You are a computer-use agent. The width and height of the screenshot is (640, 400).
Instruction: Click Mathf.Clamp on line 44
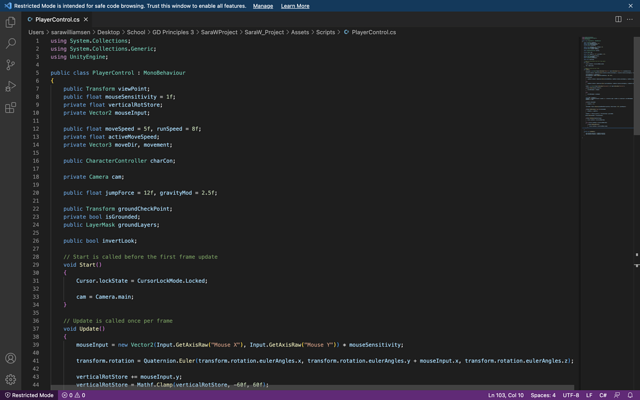click(x=155, y=385)
